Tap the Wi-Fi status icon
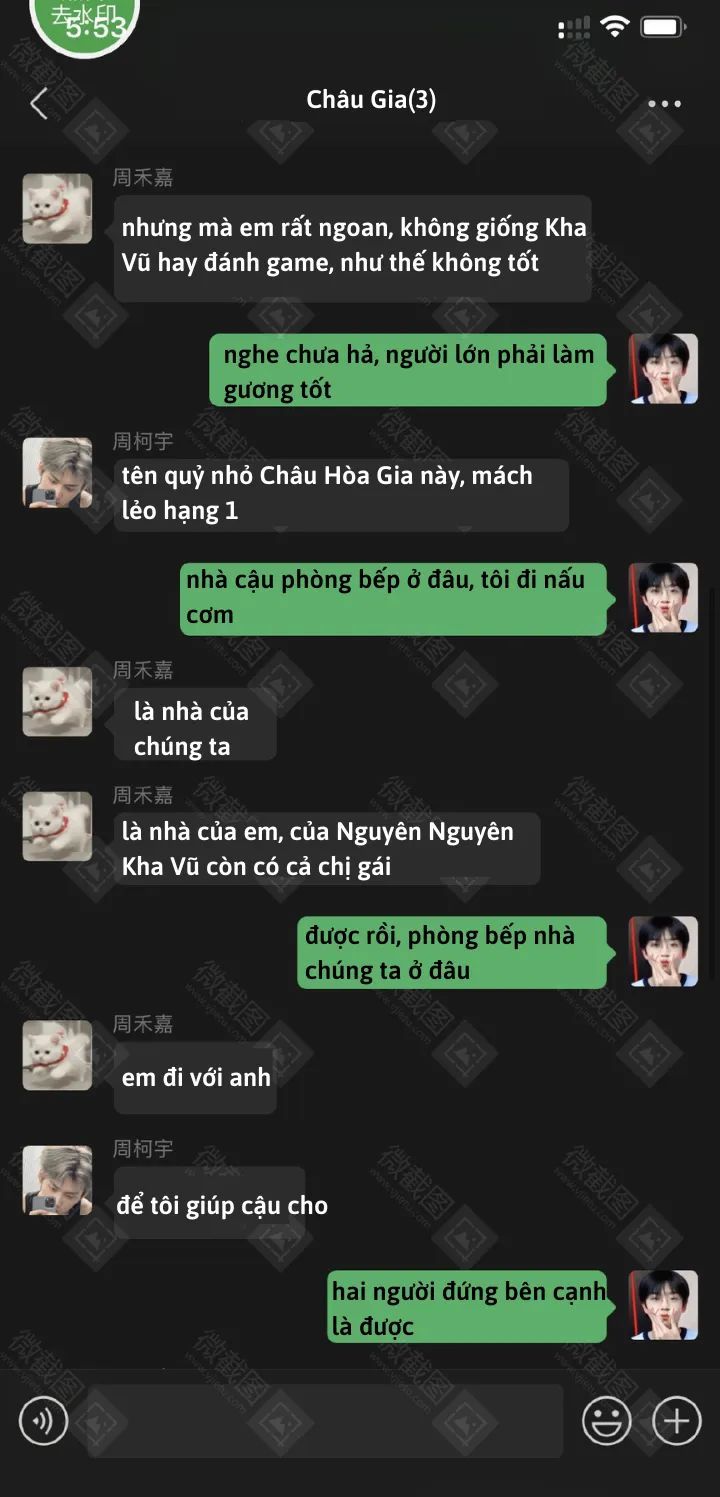The image size is (720, 1497). click(x=615, y=27)
